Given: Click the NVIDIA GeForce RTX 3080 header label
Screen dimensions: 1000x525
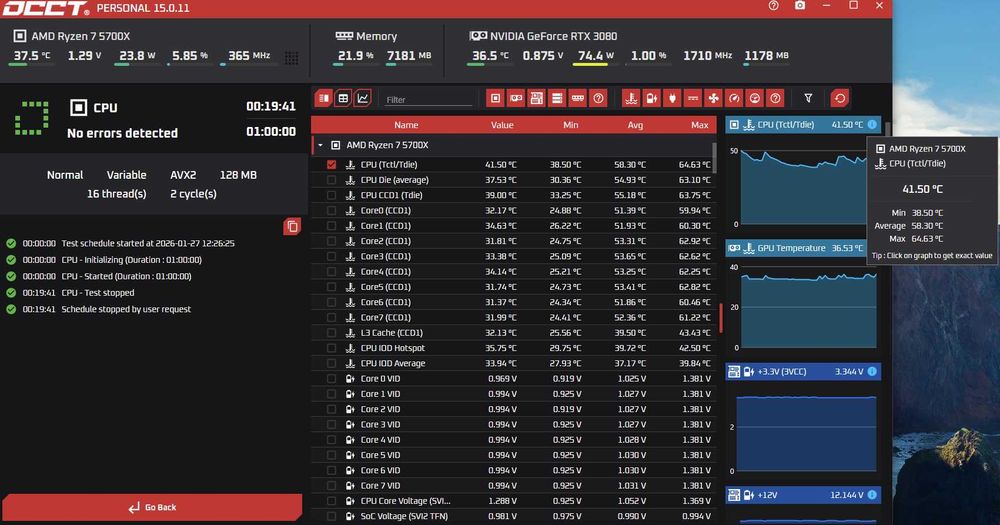Looking at the screenshot, I should [x=553, y=36].
